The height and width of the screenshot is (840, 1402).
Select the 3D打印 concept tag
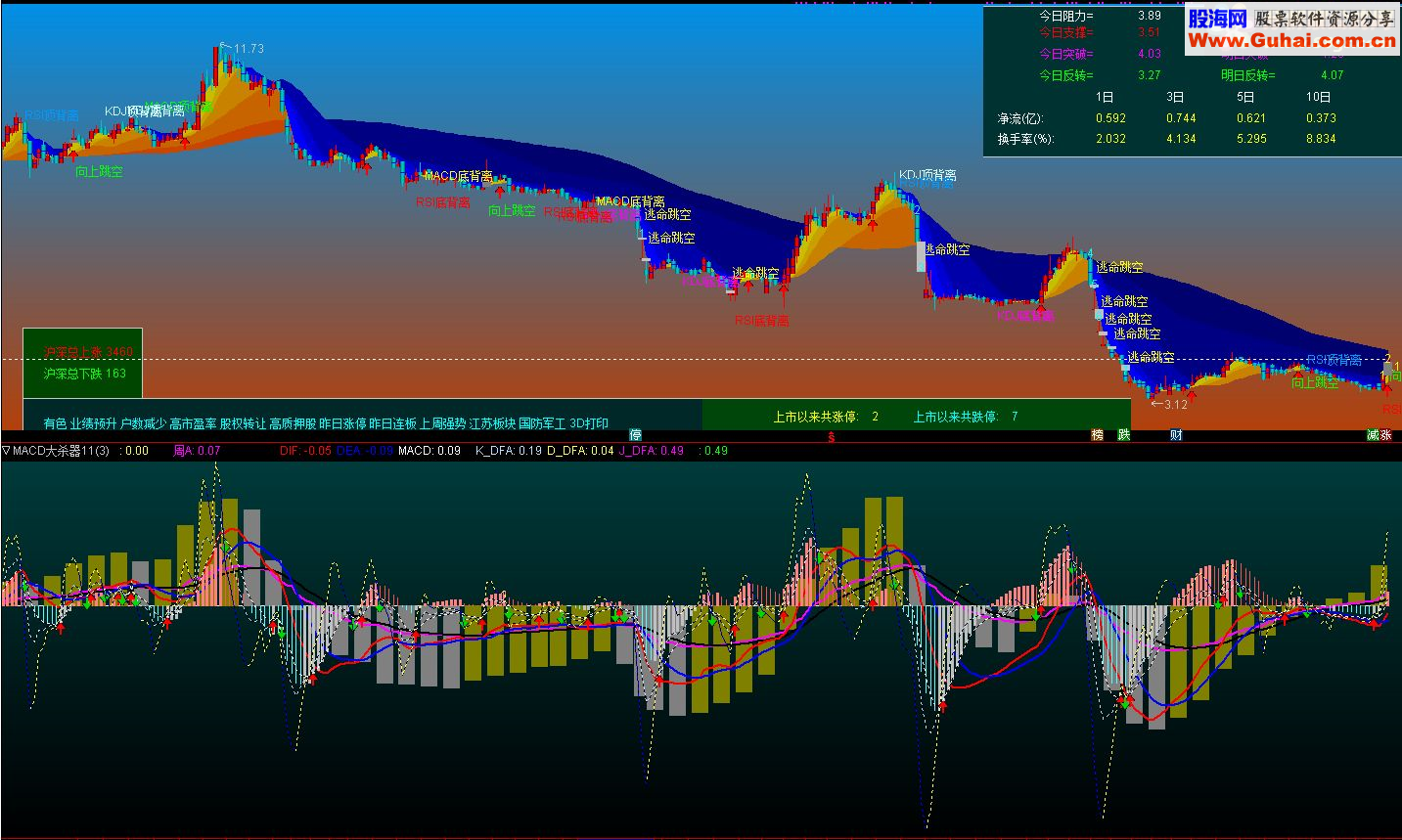tap(589, 423)
